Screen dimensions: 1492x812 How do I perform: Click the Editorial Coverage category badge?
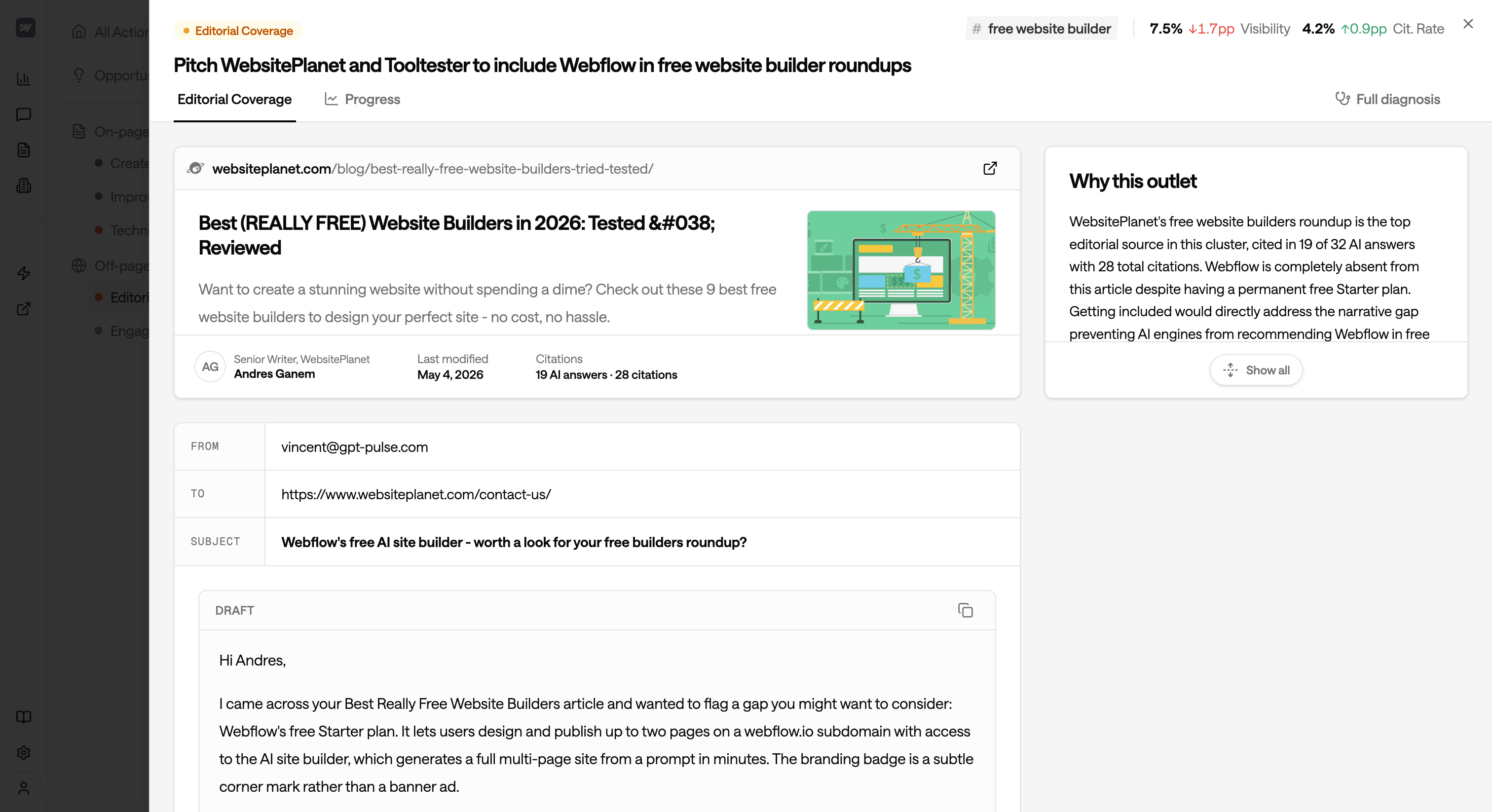point(238,31)
